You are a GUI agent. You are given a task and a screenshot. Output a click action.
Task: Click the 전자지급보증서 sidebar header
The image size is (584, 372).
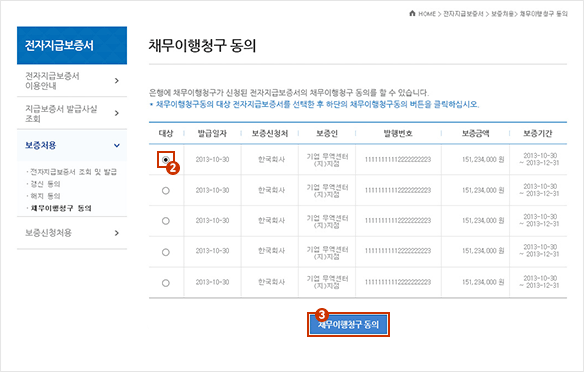pyautogui.click(x=72, y=45)
